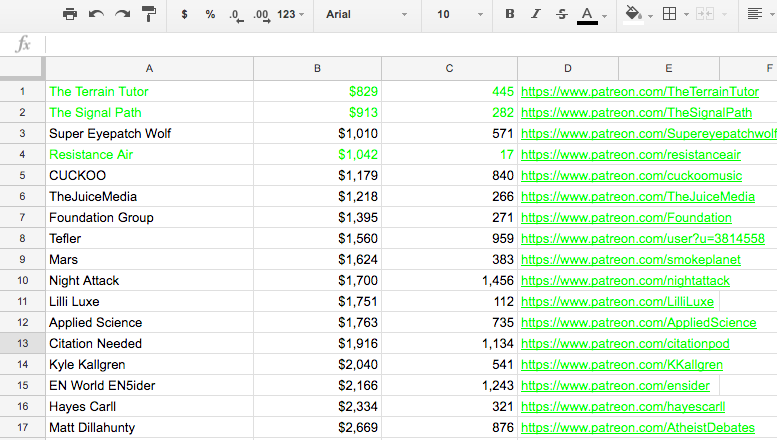Open the hayescarll Patreon link
Screen dimensions: 777x440
(623, 406)
